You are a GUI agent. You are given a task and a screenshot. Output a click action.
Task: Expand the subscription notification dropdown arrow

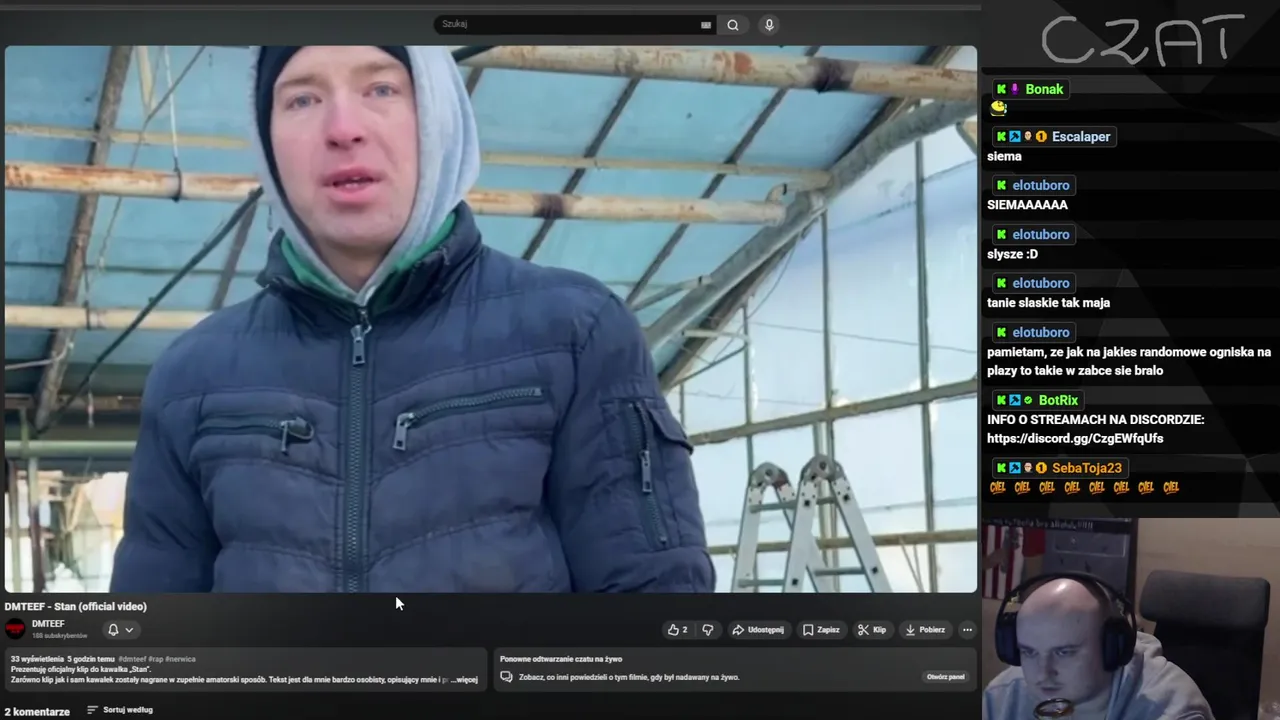pyautogui.click(x=129, y=630)
